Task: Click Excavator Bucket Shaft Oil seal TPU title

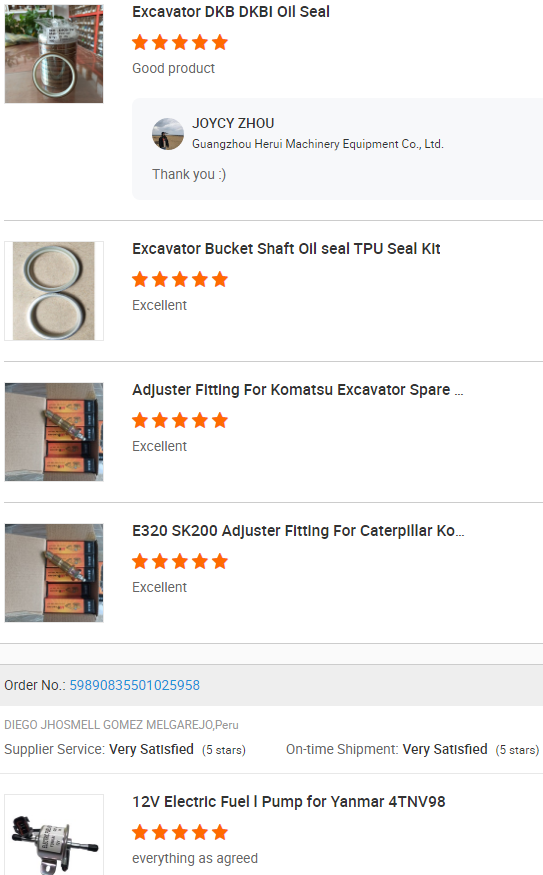Action: [286, 249]
